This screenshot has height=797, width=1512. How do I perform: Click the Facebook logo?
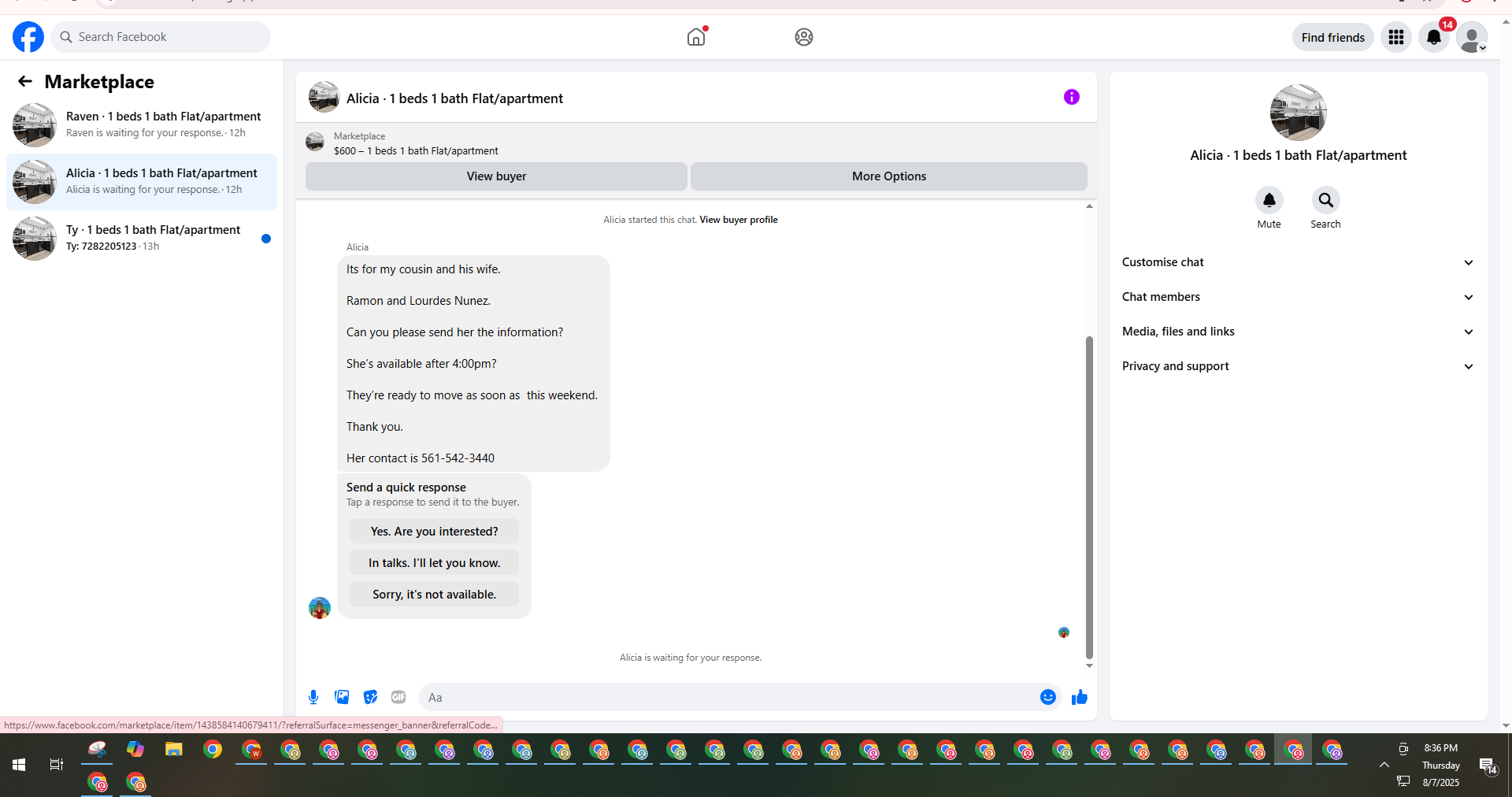(x=28, y=37)
